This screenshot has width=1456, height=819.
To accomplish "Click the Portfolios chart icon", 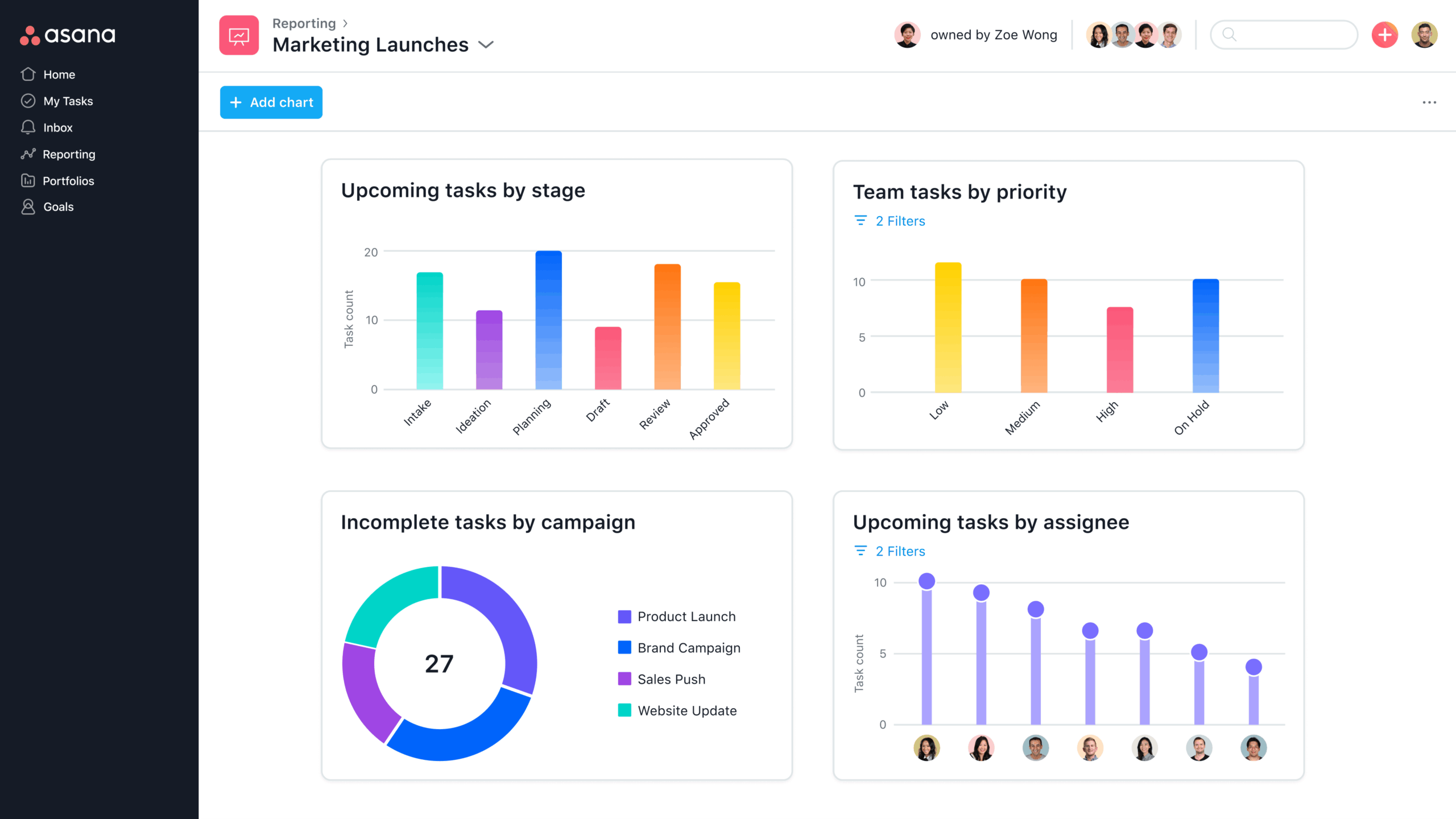I will [x=28, y=181].
